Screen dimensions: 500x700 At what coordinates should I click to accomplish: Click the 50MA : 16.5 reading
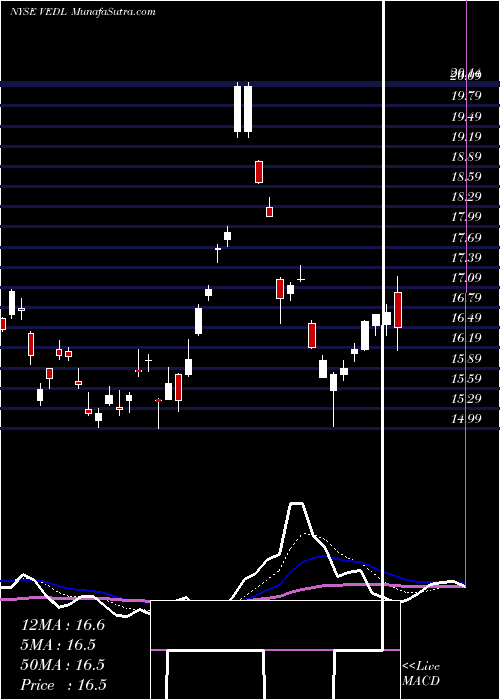coord(63,665)
